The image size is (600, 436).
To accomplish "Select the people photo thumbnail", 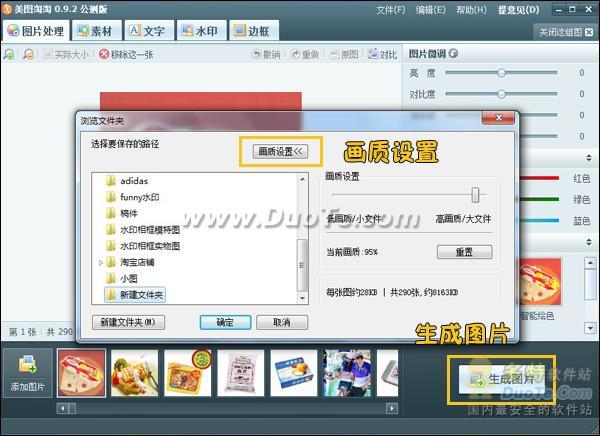I will [x=347, y=372].
